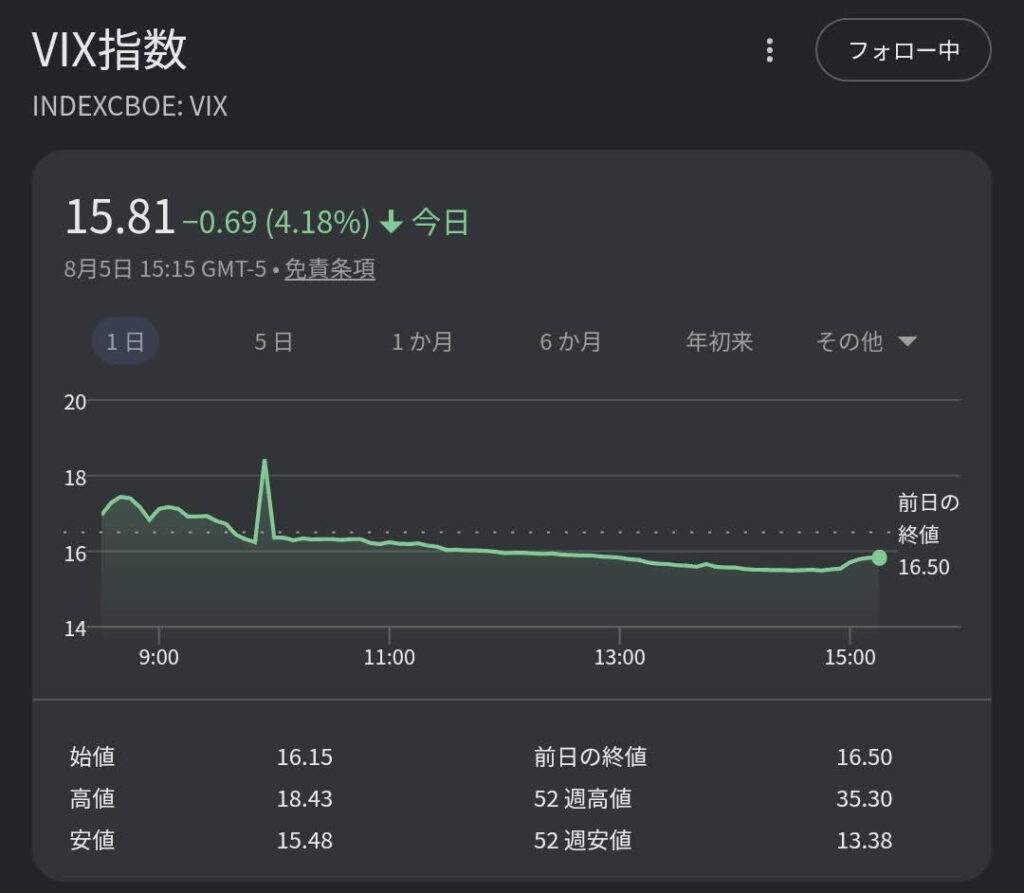Viewport: 1024px width, 893px height.
Task: Click the green down arrow icon
Action: point(391,222)
